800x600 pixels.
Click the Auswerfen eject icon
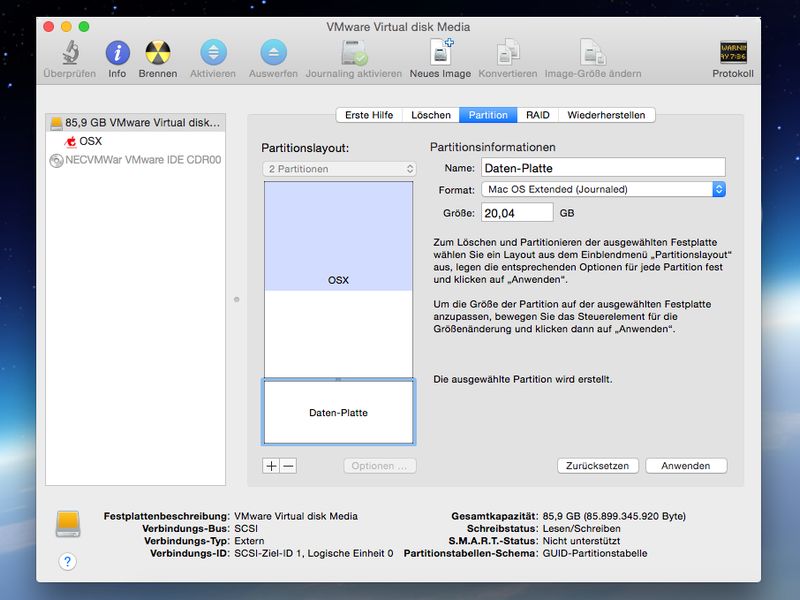273,53
